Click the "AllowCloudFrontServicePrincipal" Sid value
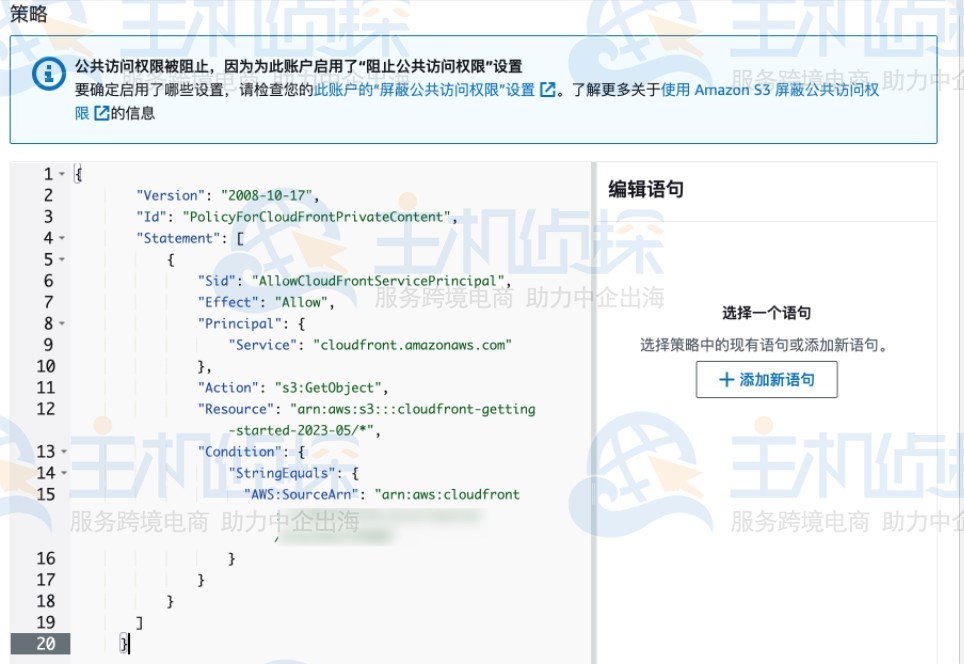 [377, 281]
